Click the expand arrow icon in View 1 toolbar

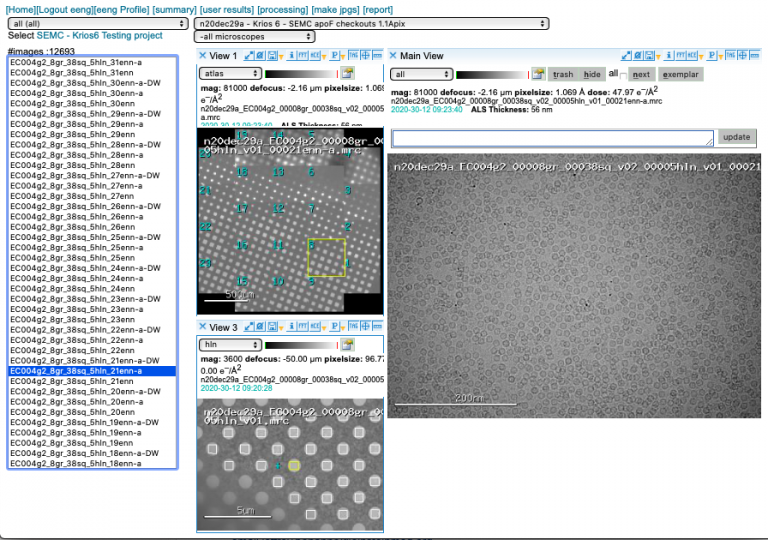pyautogui.click(x=249, y=55)
